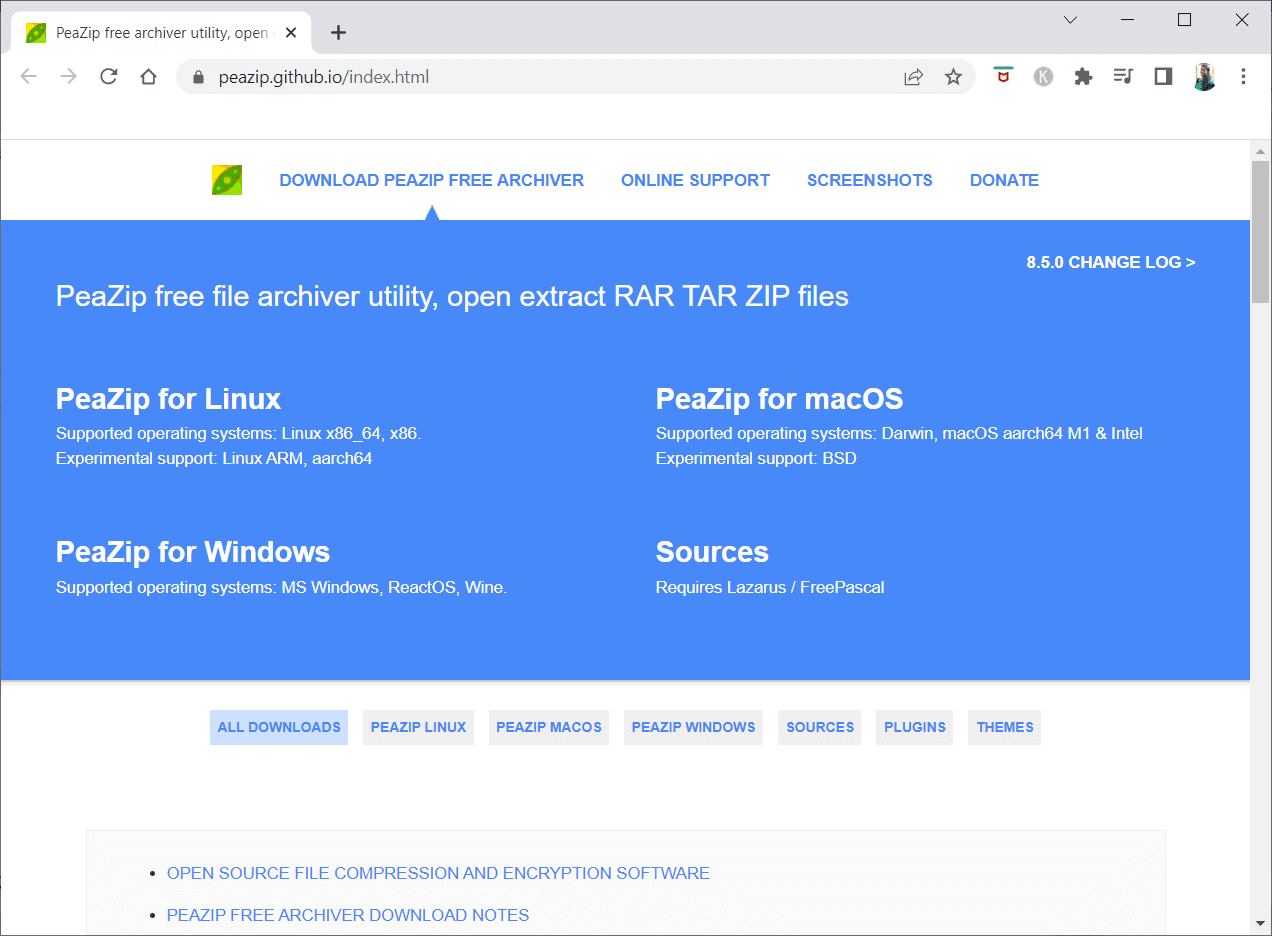View the 8.5.0 Change Log link
This screenshot has height=936, width=1272.
pyautogui.click(x=1111, y=262)
